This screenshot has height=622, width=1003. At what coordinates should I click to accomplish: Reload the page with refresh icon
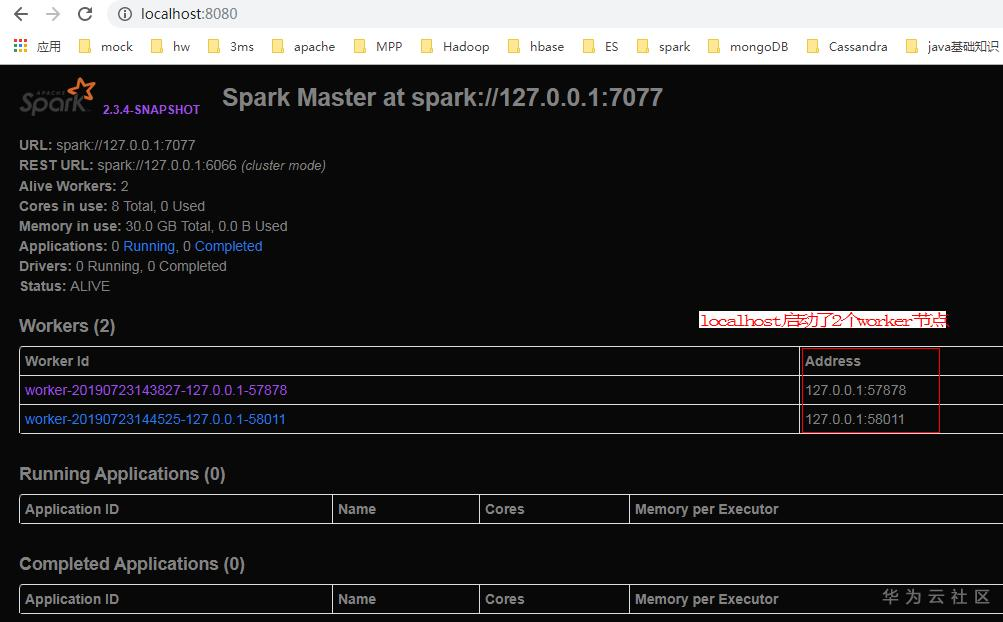(85, 13)
